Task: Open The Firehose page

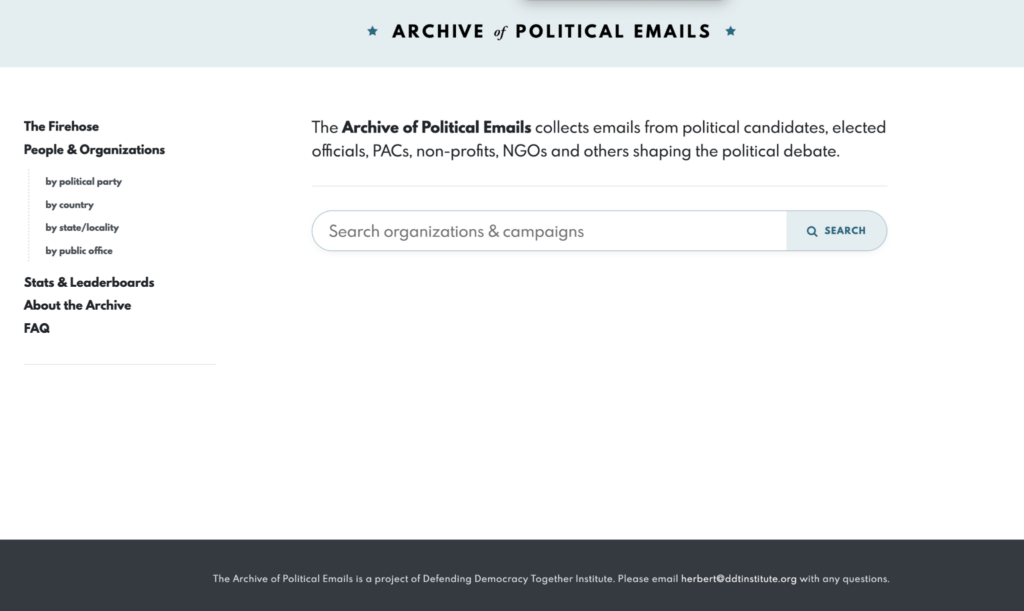Action: (61, 126)
